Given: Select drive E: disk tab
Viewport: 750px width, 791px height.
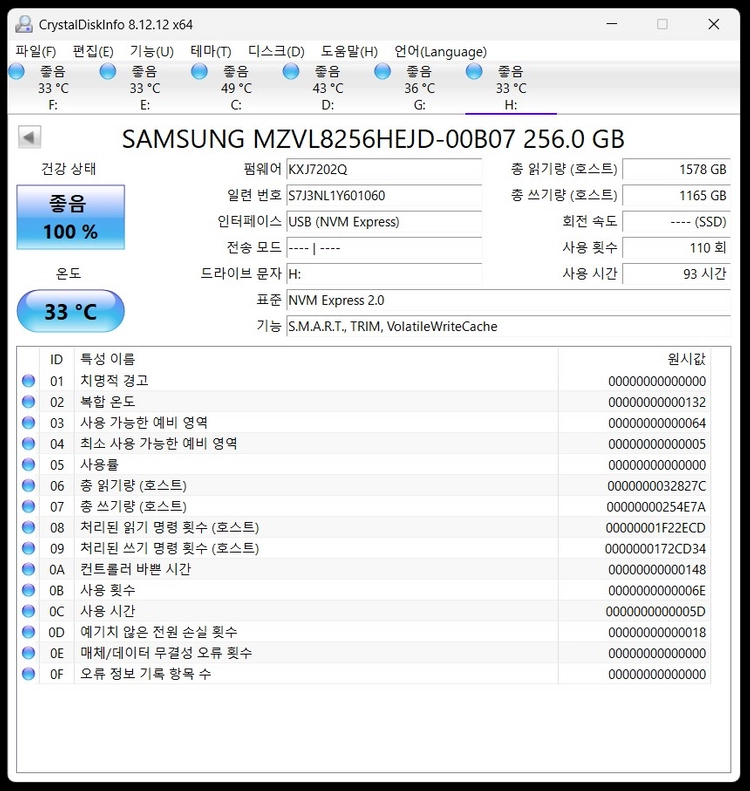Looking at the screenshot, I should pyautogui.click(x=145, y=88).
